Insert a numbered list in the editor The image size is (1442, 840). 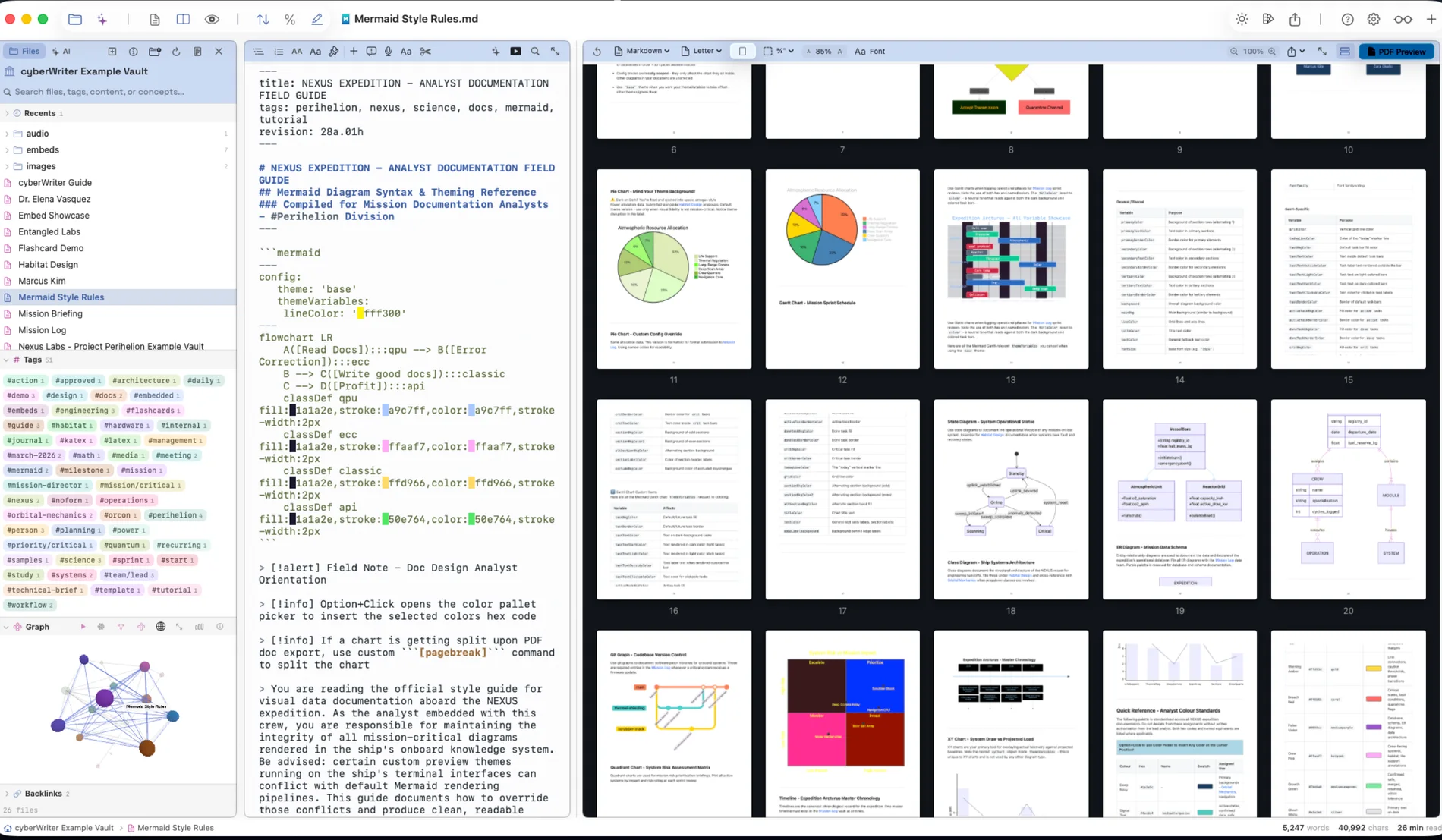tap(279, 52)
